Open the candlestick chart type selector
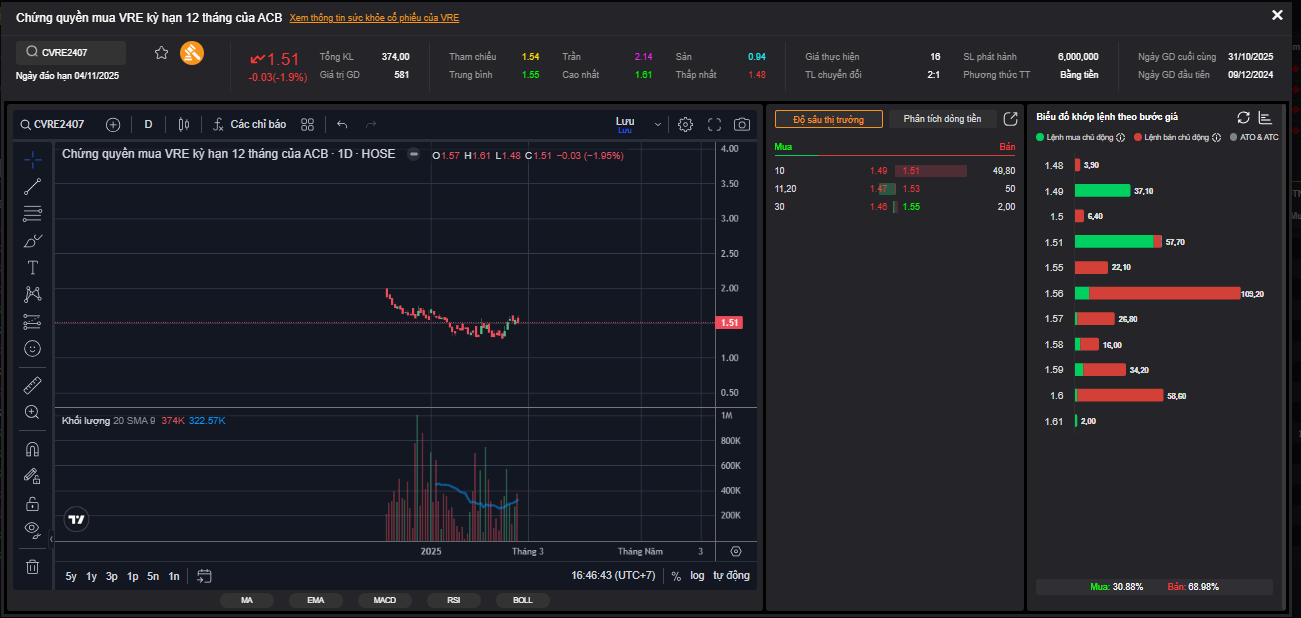Screen dimensions: 1301x618 click(183, 125)
